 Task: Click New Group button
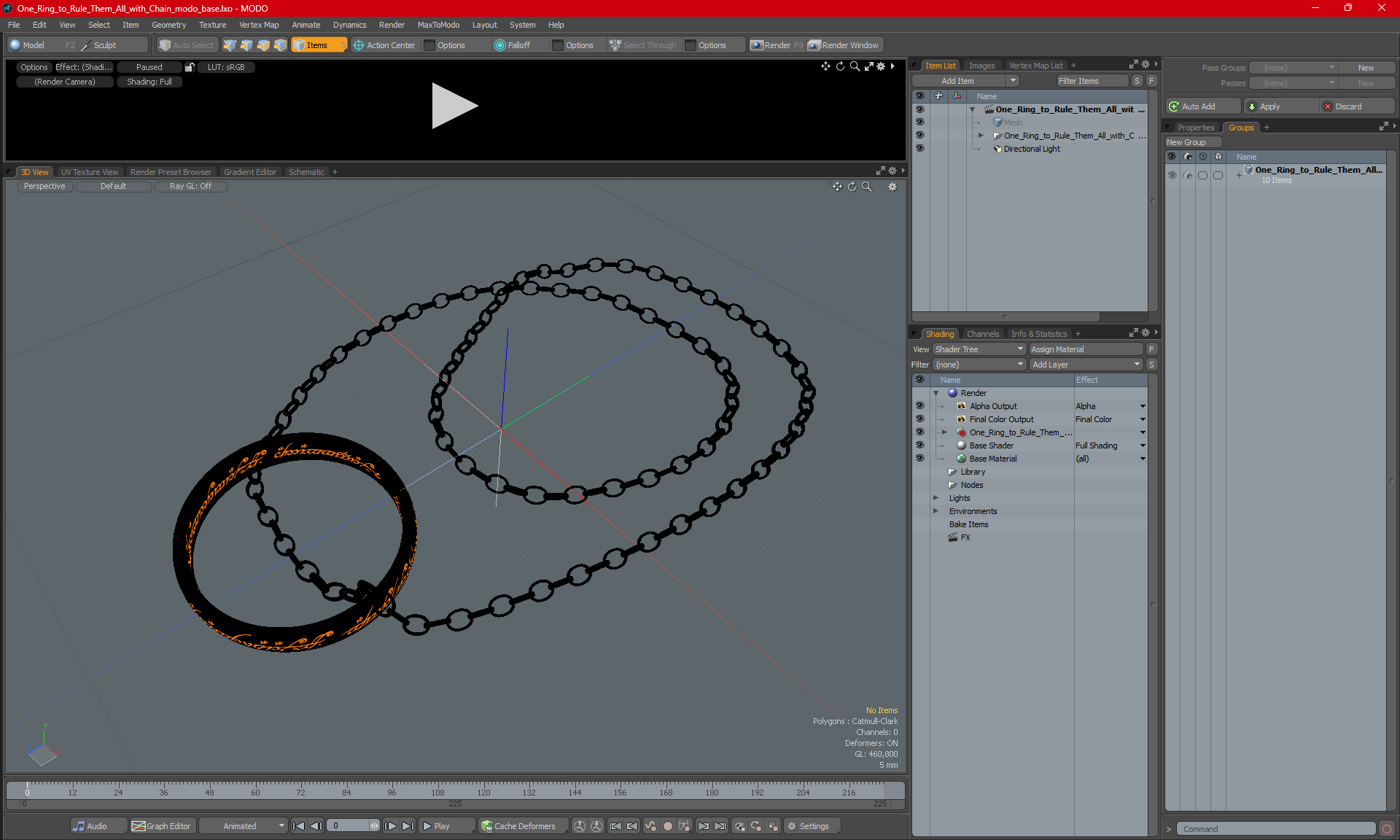tap(1193, 142)
